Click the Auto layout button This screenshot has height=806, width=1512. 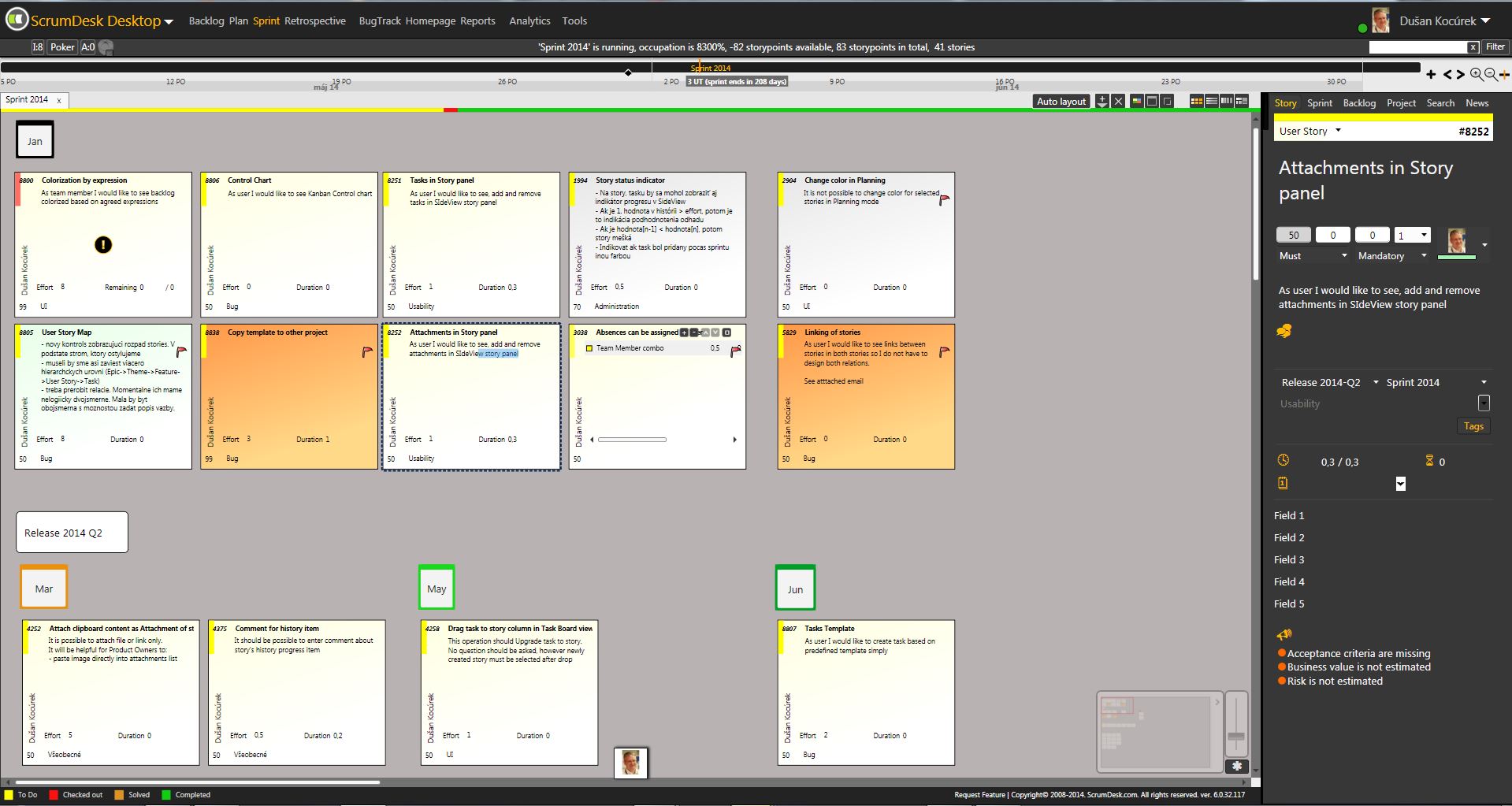(1061, 101)
